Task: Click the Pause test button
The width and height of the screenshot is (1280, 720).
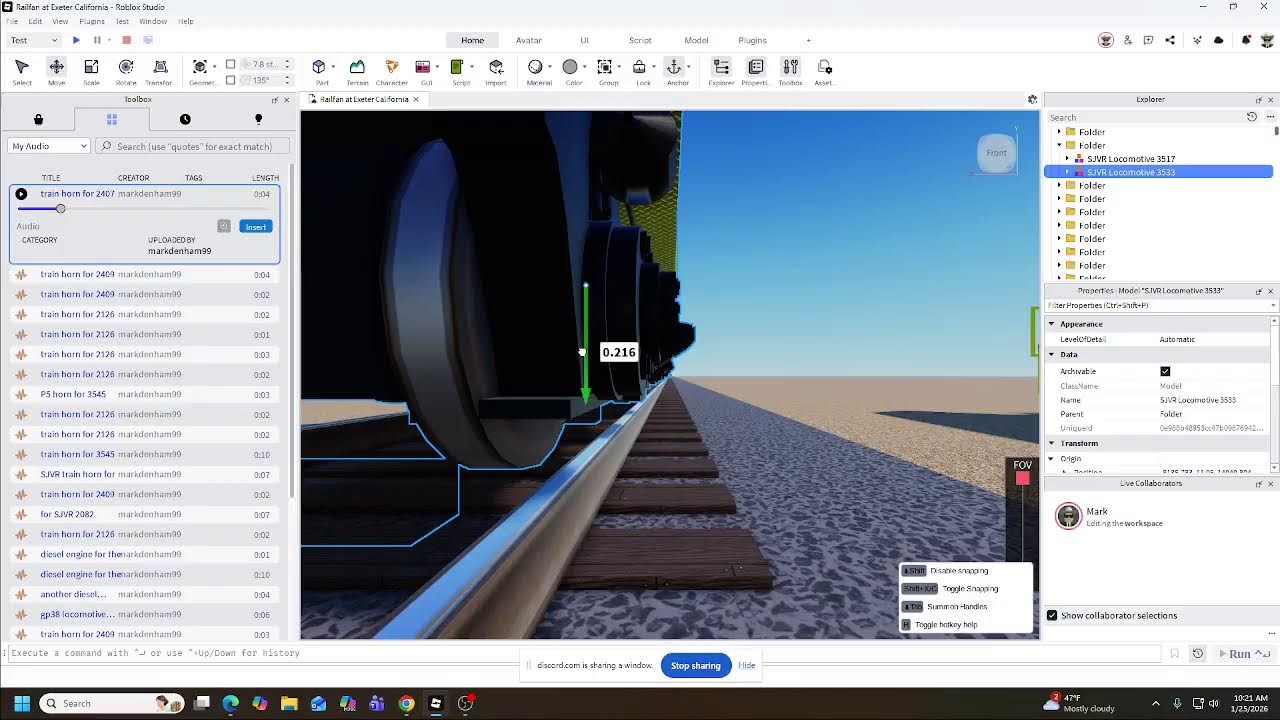Action: 97,40
